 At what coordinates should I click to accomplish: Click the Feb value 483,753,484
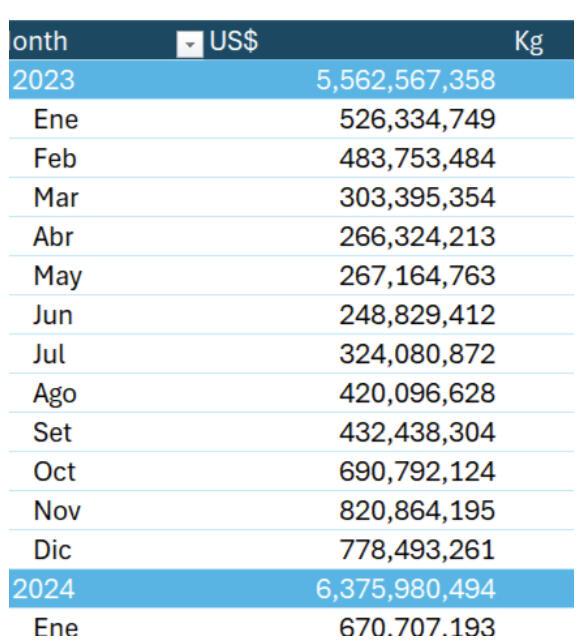coord(417,159)
